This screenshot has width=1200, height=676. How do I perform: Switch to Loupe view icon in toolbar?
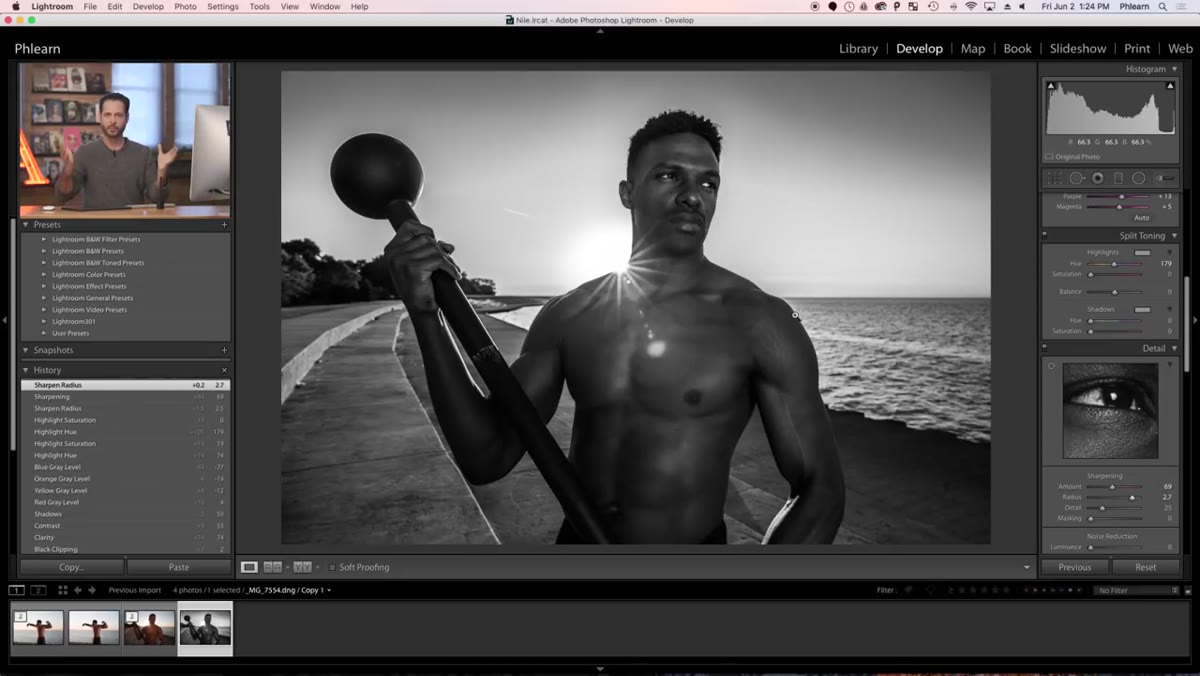tap(249, 567)
